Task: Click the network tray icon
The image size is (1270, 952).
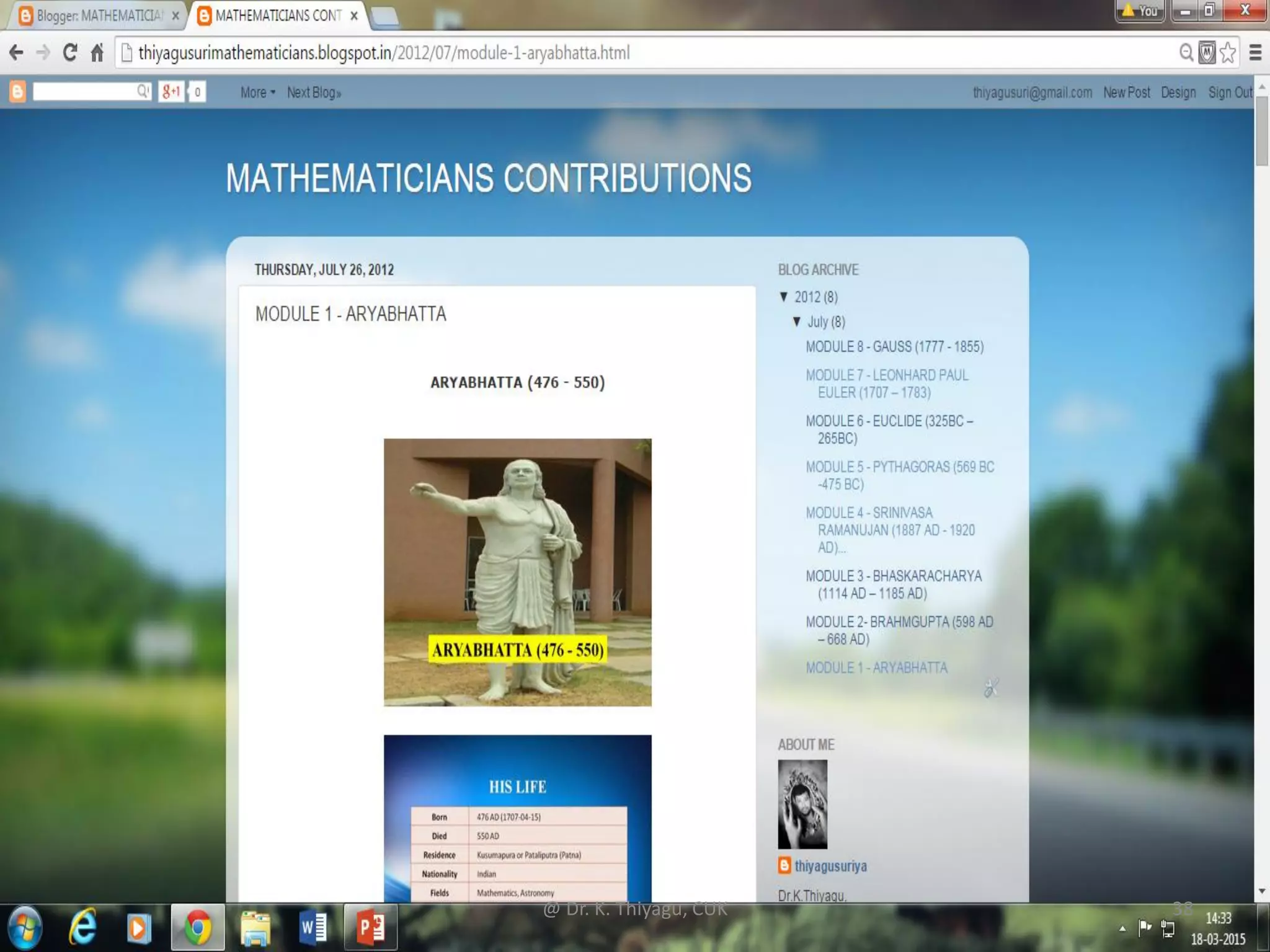Action: [1168, 928]
